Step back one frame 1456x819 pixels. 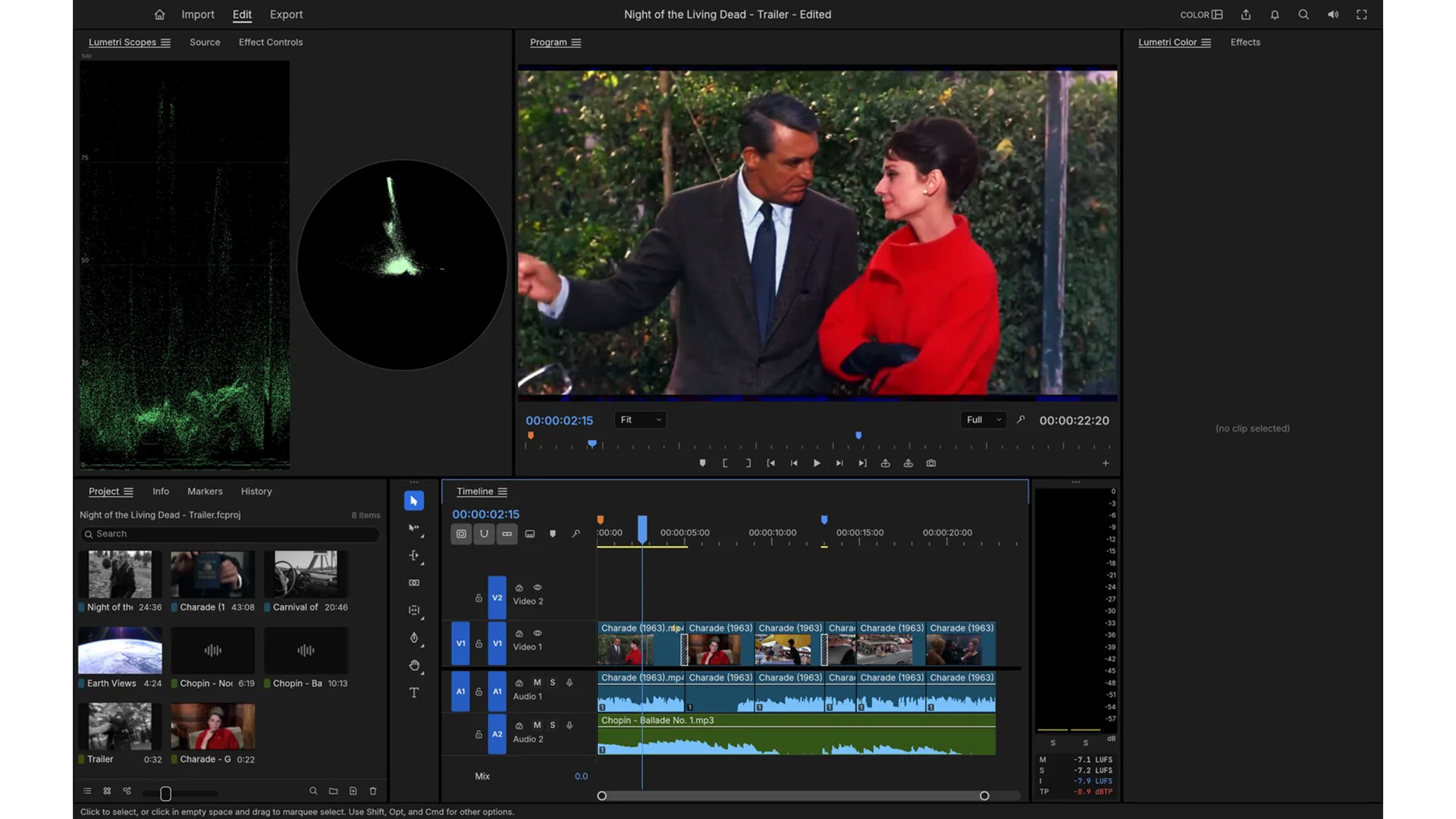[x=794, y=463]
